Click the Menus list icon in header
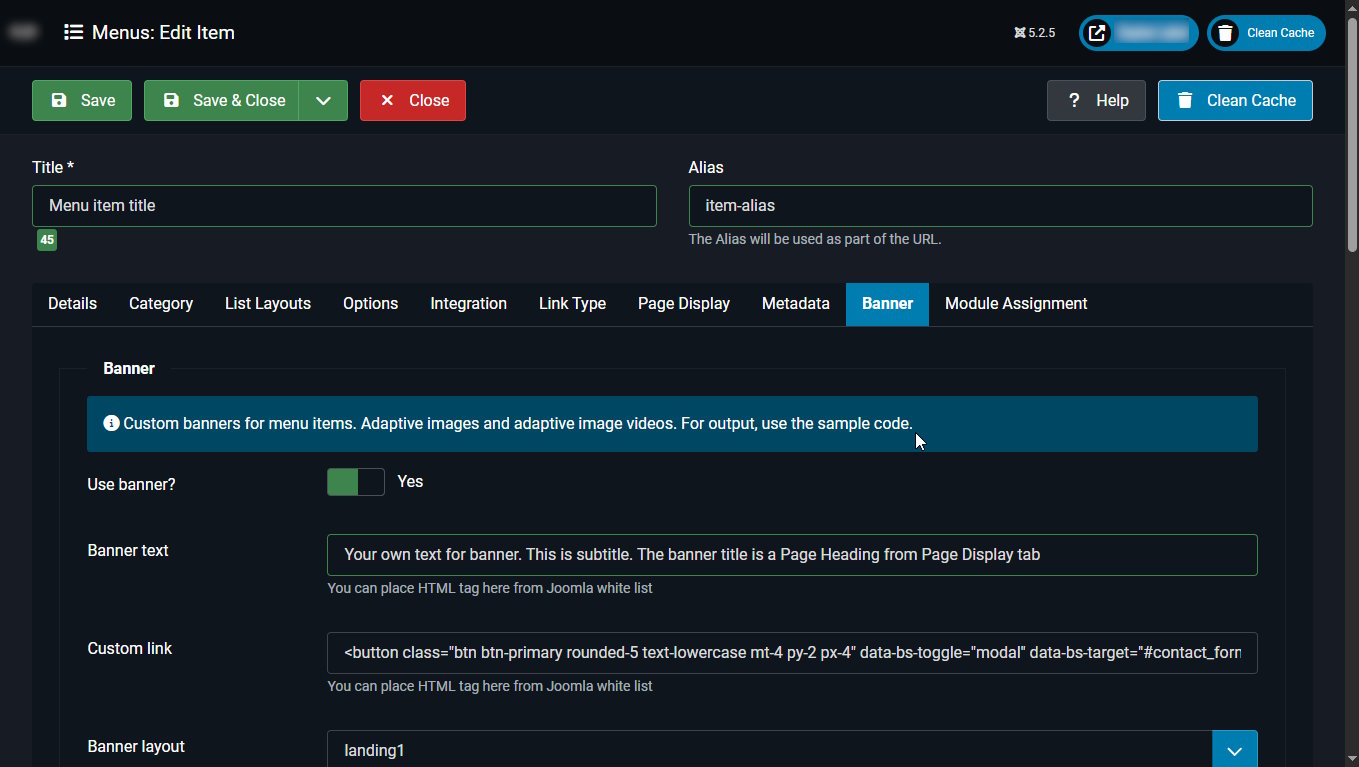This screenshot has height=767, width=1359. [73, 32]
